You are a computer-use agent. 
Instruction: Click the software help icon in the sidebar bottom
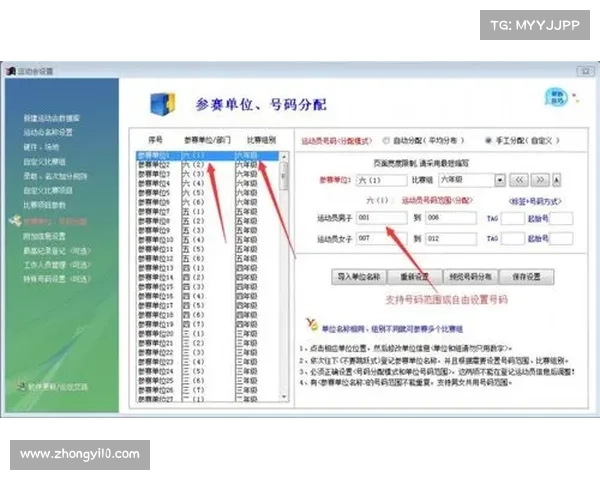(x=21, y=385)
